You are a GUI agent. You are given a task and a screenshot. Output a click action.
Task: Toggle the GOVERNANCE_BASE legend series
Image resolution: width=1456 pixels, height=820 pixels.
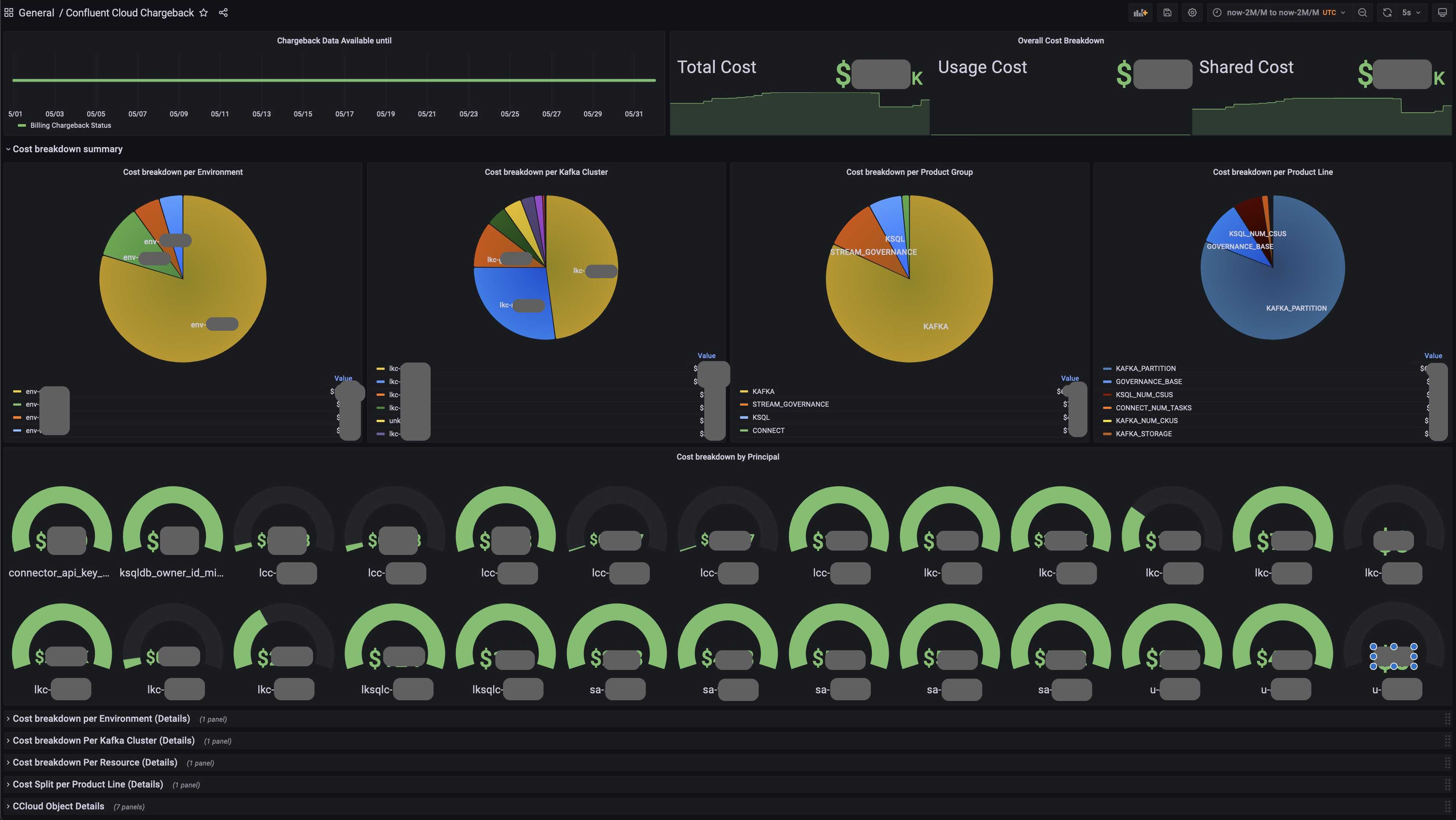[1148, 382]
